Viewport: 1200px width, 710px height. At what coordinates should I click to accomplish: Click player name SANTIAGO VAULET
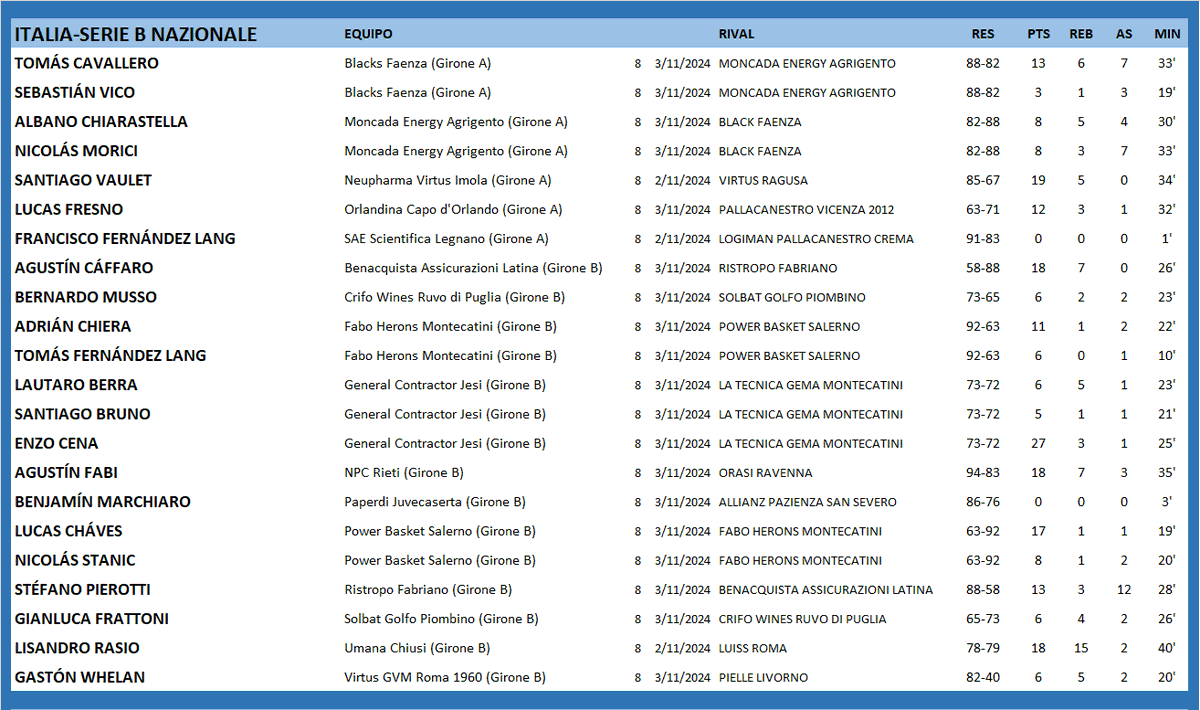pos(83,180)
